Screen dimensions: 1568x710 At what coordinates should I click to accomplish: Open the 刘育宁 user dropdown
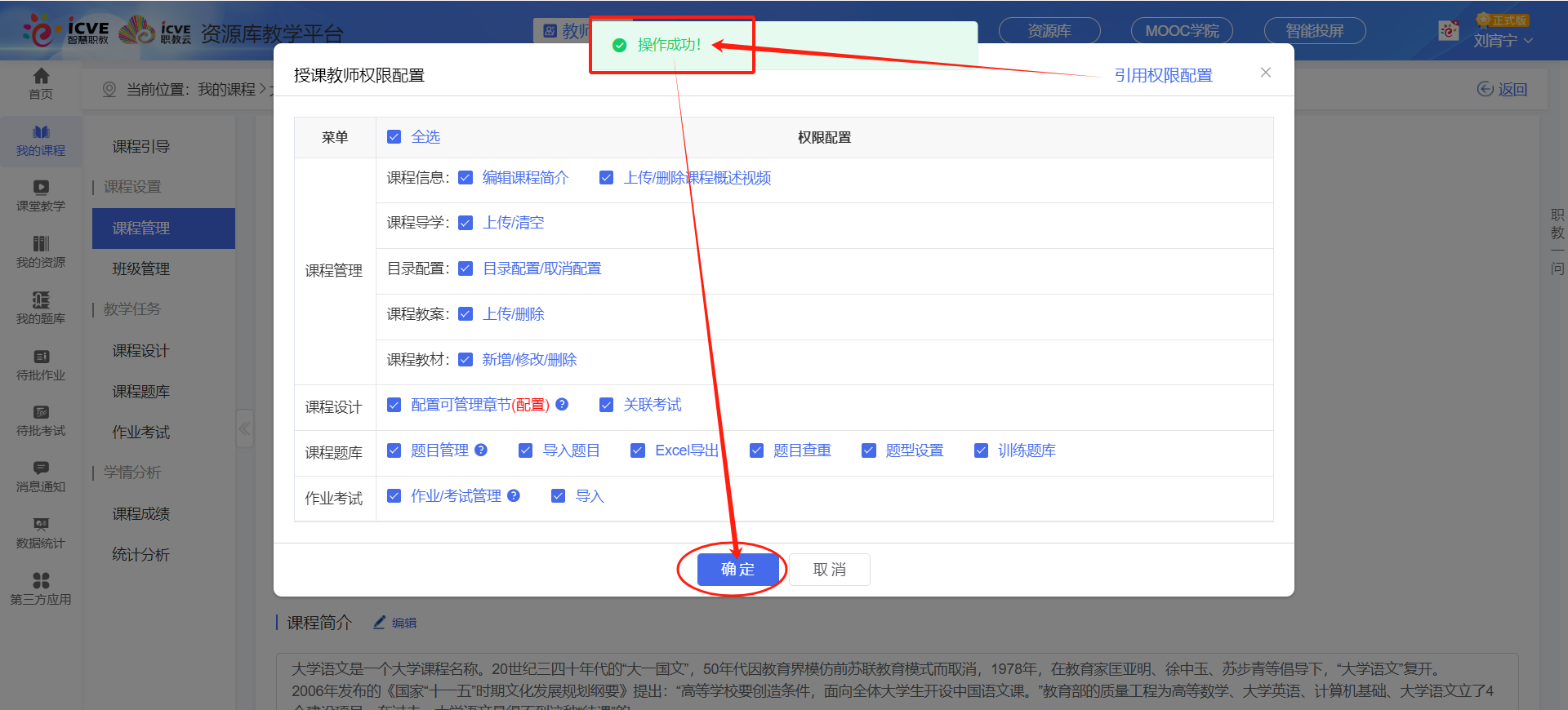(1503, 40)
